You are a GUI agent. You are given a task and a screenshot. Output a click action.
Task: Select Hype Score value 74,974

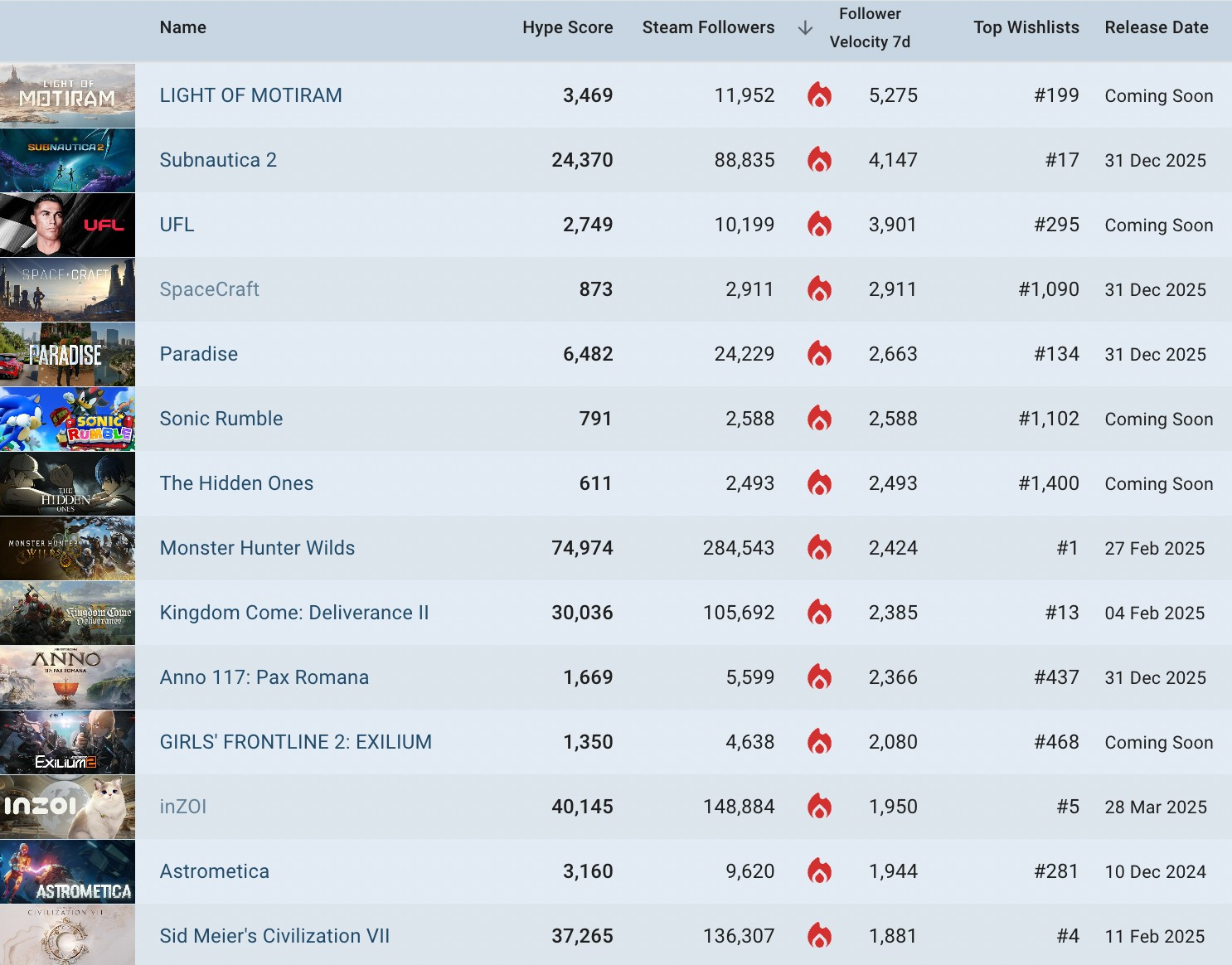point(582,548)
